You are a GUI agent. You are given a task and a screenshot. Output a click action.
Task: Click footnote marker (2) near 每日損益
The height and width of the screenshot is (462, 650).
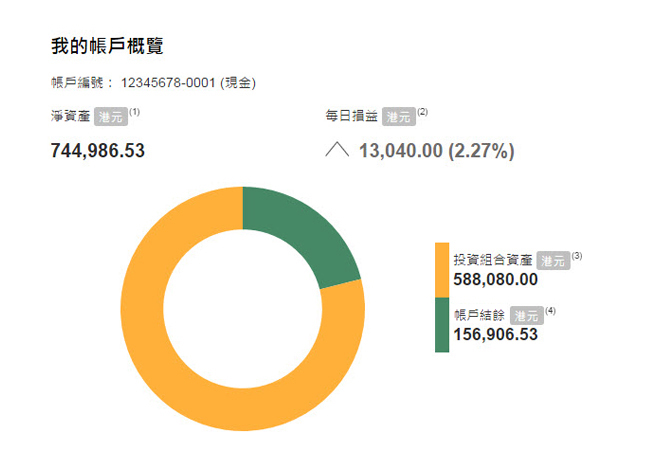(422, 112)
